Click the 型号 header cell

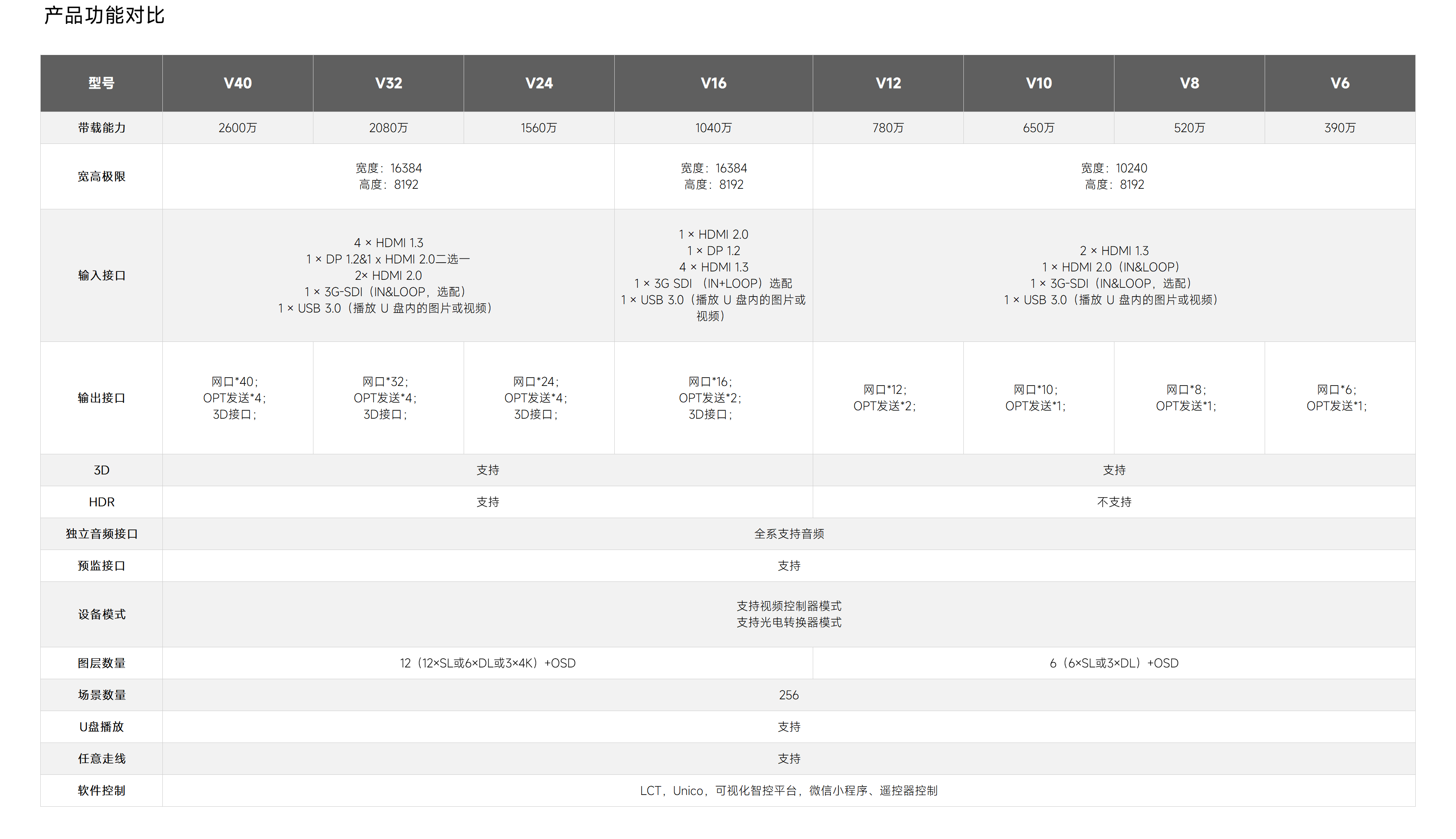coord(102,83)
